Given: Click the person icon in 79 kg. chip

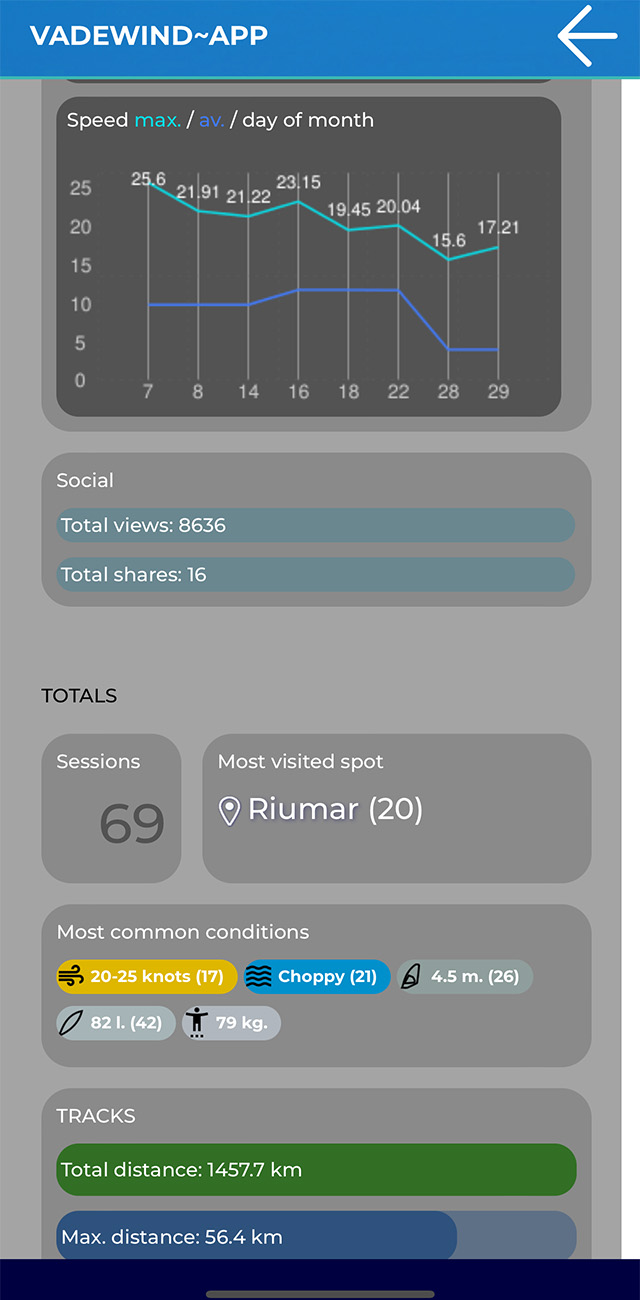Looking at the screenshot, I should click(x=197, y=1023).
